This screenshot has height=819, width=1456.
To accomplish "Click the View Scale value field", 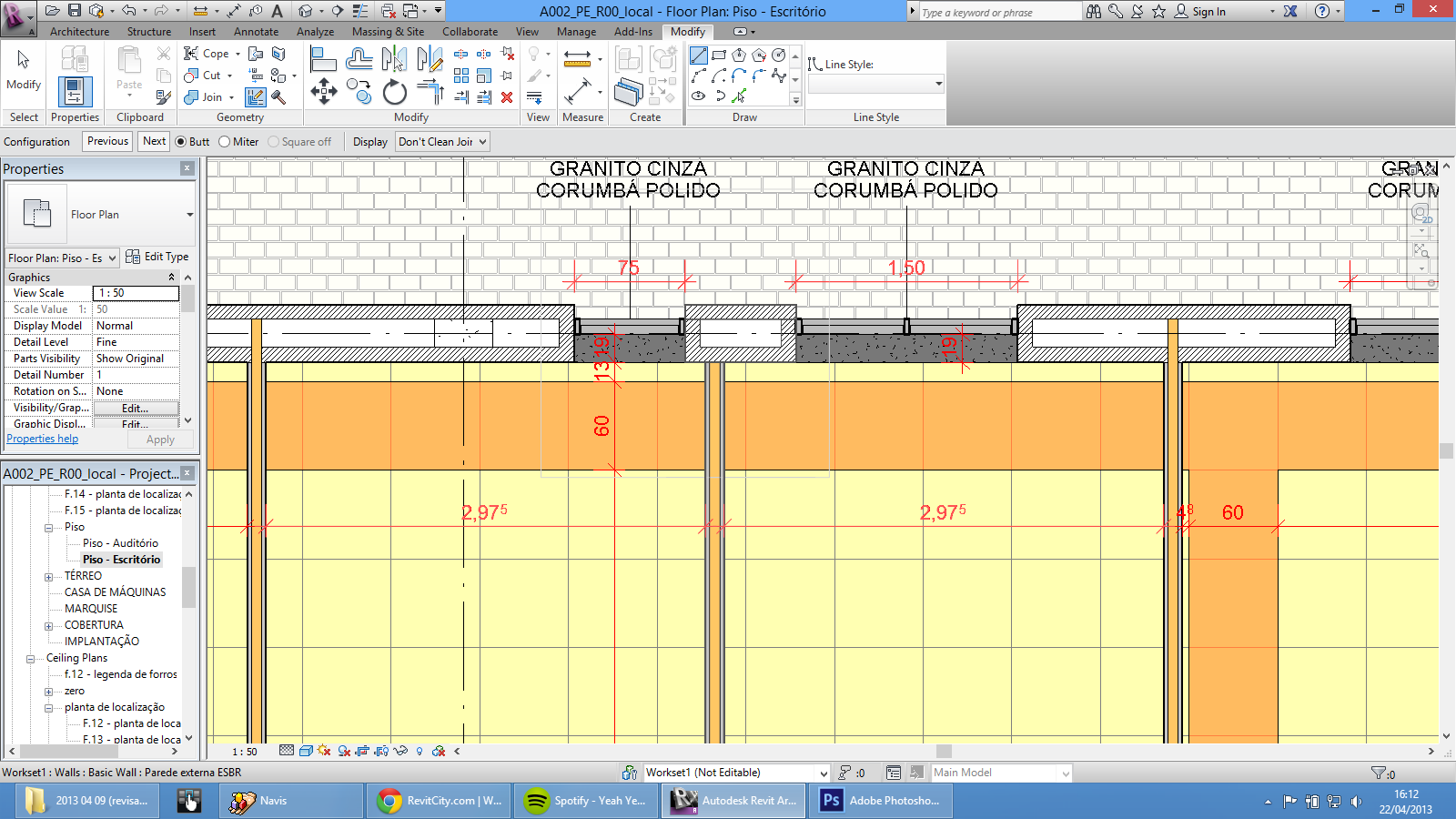I will point(136,293).
